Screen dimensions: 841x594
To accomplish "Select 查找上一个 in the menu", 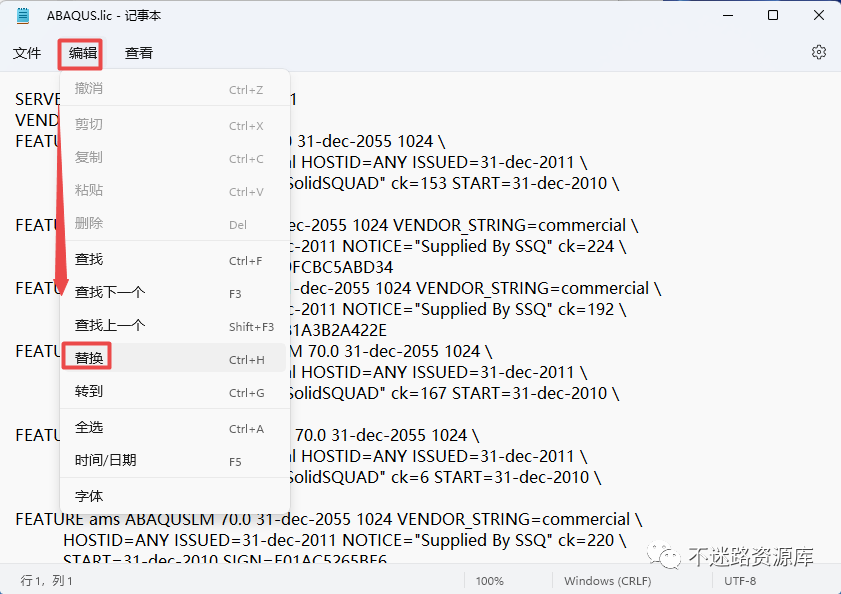I will click(174, 326).
